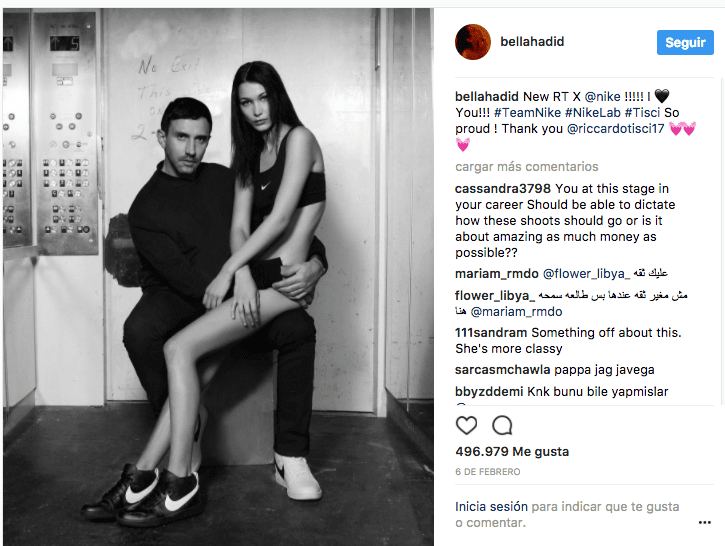Open the #TeamNike hashtag
The height and width of the screenshot is (546, 725).
pos(527,113)
